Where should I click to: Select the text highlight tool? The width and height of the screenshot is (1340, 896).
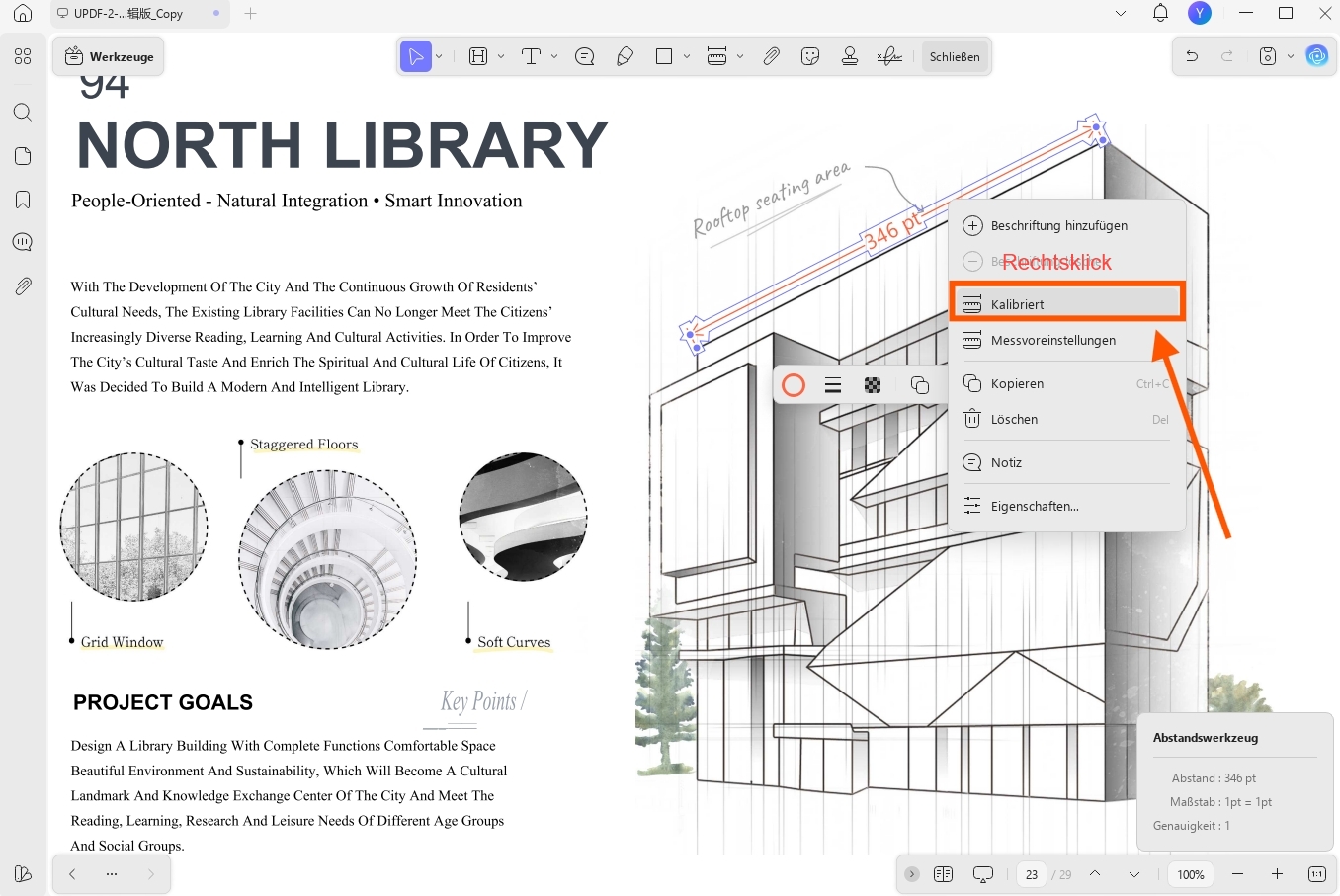pyautogui.click(x=478, y=56)
